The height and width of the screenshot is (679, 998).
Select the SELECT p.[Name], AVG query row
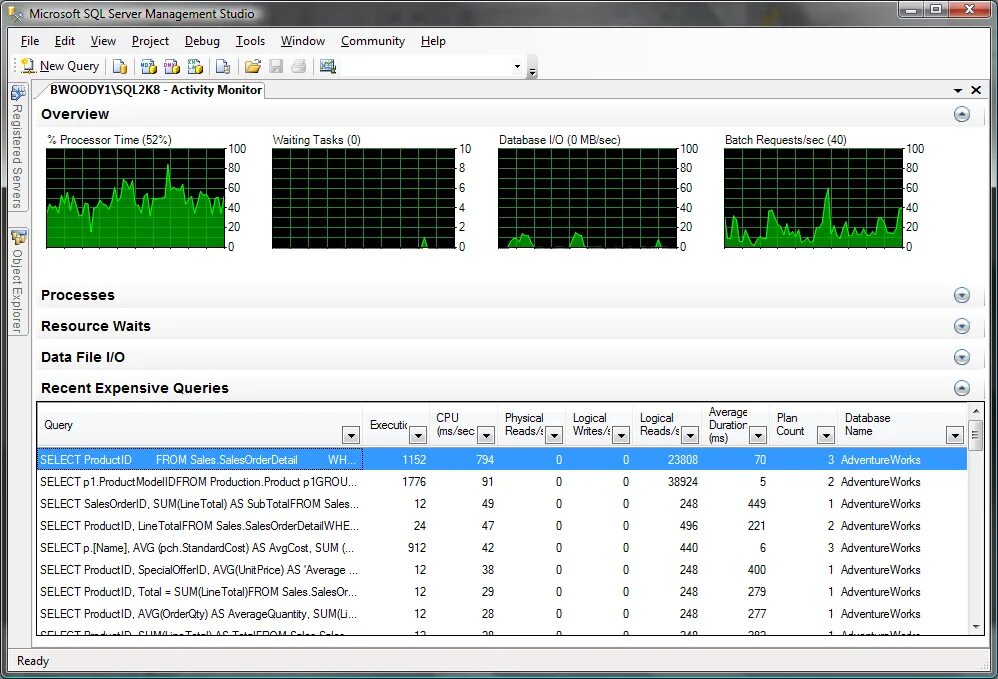[502, 548]
